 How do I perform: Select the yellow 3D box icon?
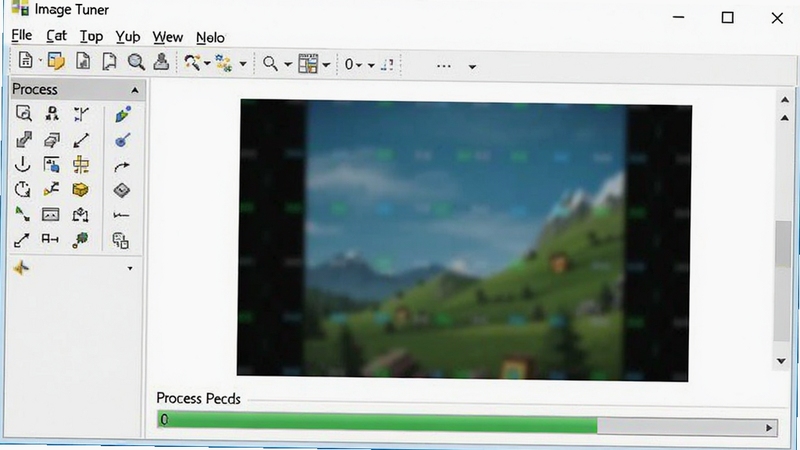click(80, 190)
